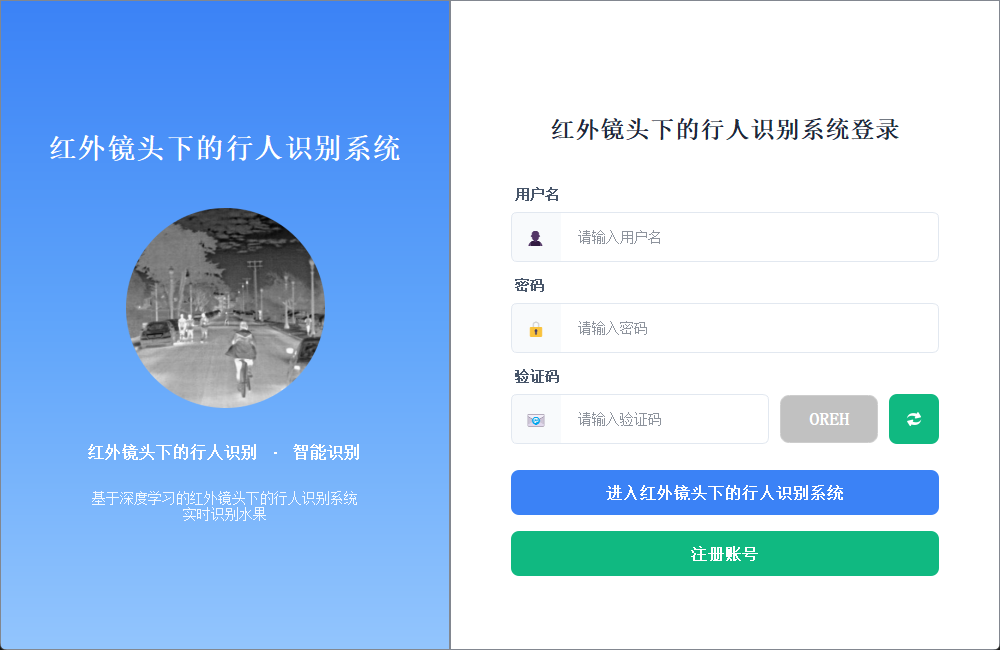The height and width of the screenshot is (650, 1000).
Task: Click the 智能识别 text under image
Action: tap(326, 453)
